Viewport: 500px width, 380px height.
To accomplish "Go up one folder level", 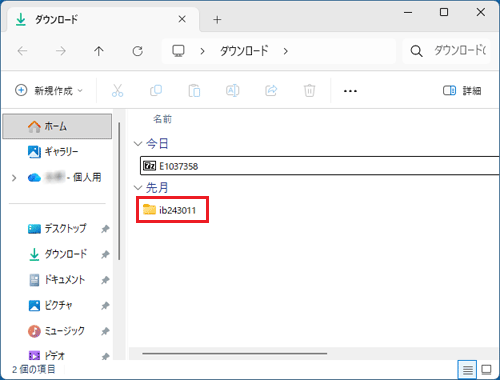I will coord(99,51).
